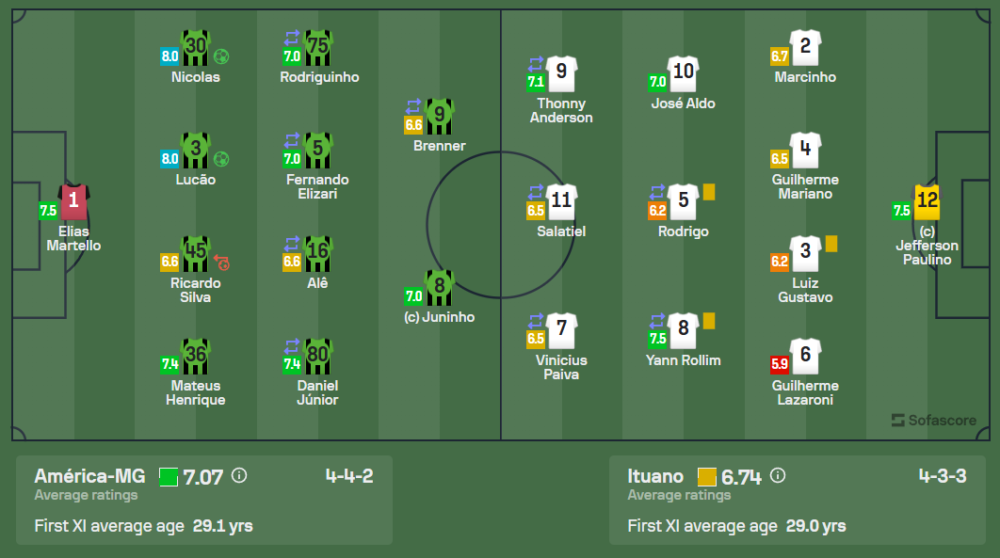Viewport: 1000px width, 558px height.
Task: Open José Aldo's player name link
Action: tap(683, 103)
